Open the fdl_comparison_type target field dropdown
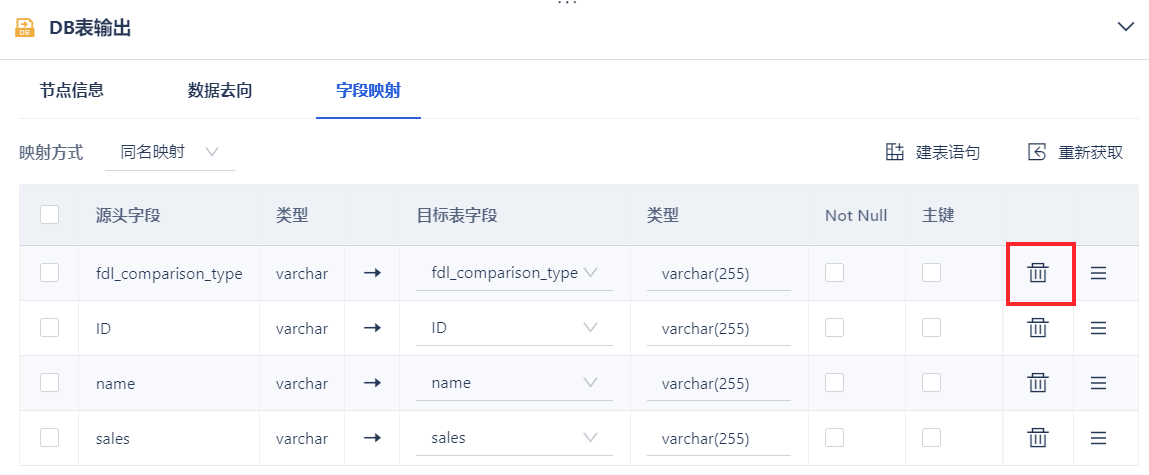Viewport: 1149px width, 475px height. coord(589,273)
